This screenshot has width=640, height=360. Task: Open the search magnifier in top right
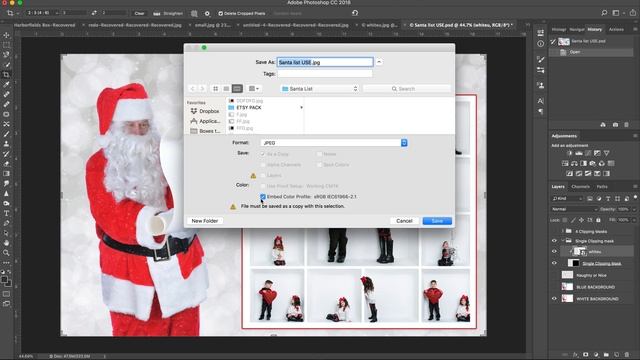[x=604, y=13]
